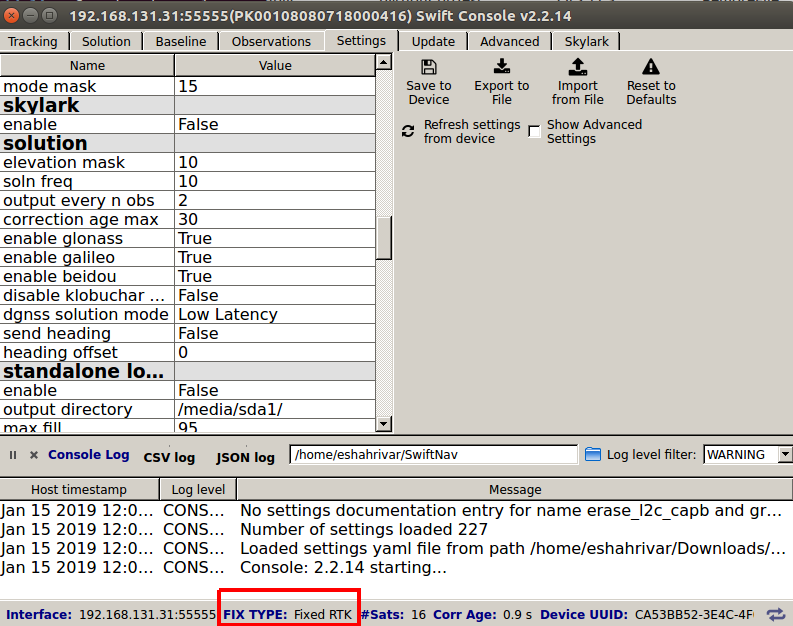Toggle the JSON log button

point(245,457)
